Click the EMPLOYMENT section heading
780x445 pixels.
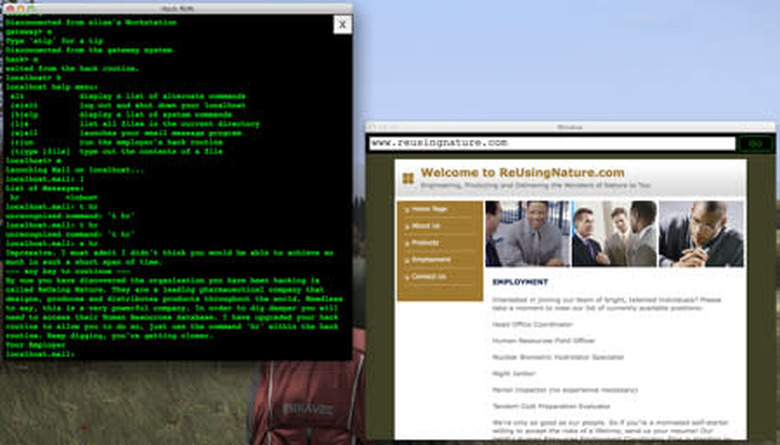pos(520,282)
